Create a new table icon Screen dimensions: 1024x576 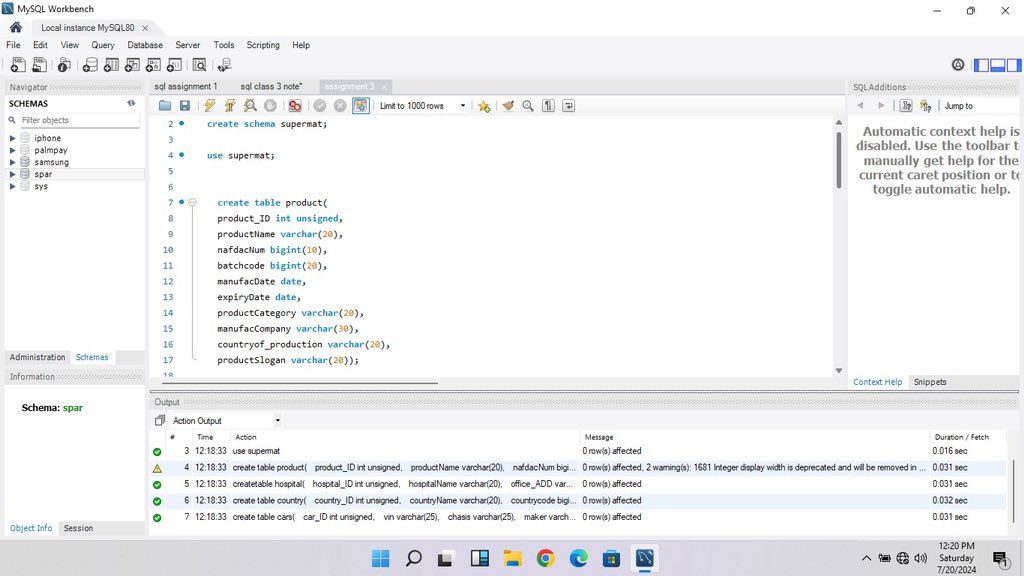112,65
